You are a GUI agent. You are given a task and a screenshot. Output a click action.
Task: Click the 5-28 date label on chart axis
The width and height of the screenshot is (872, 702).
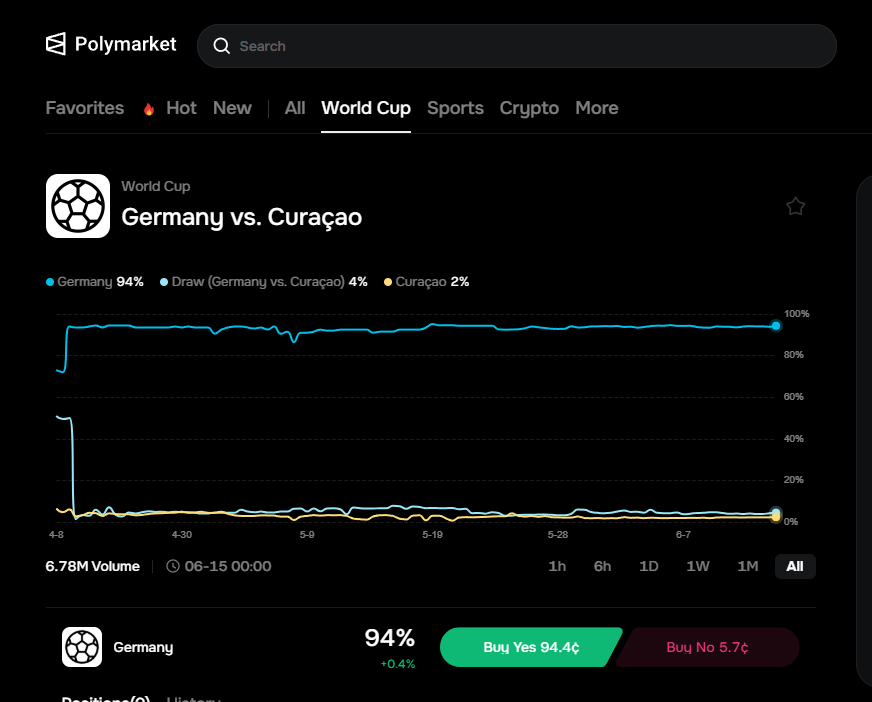tap(558, 535)
